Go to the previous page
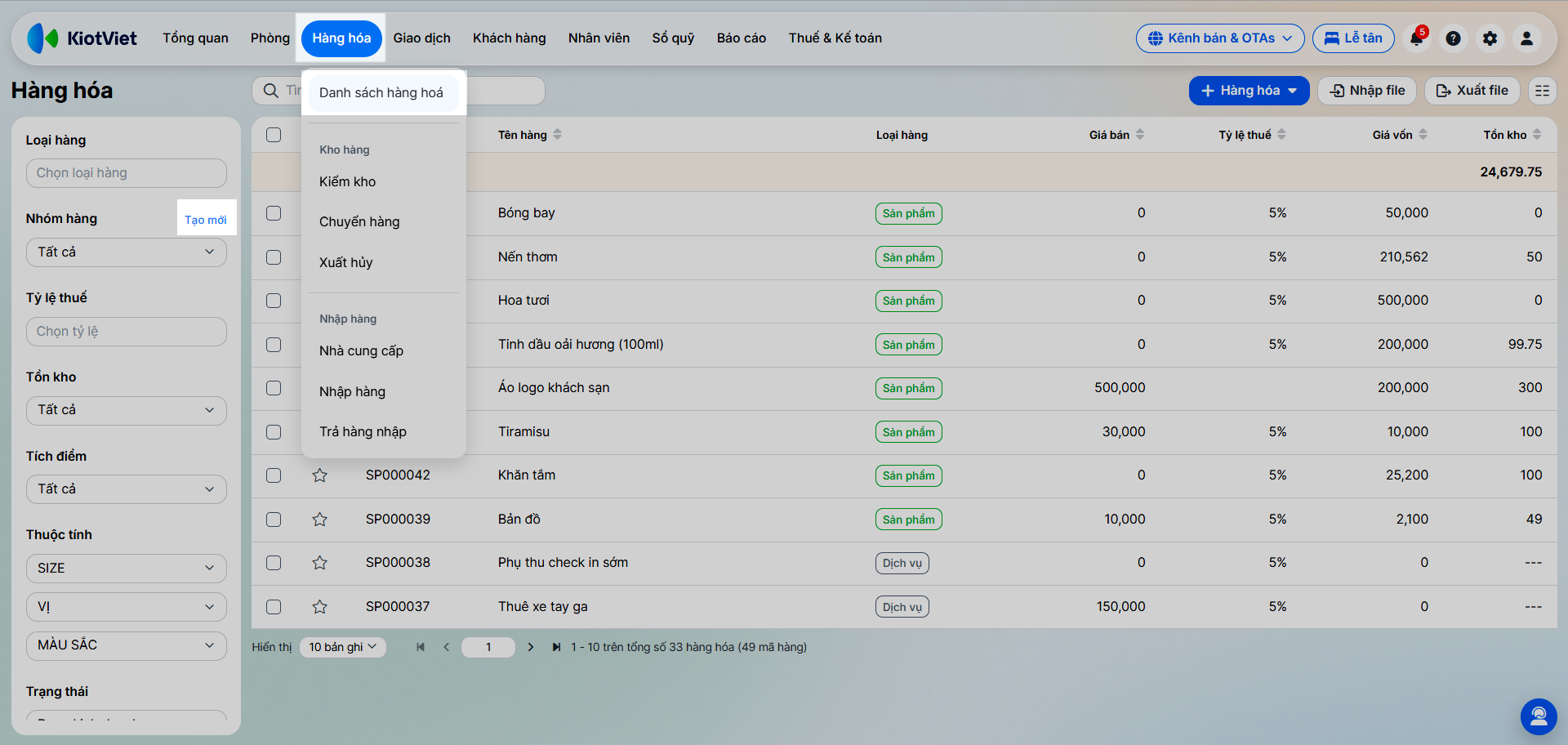Viewport: 1568px width, 745px height. (447, 647)
